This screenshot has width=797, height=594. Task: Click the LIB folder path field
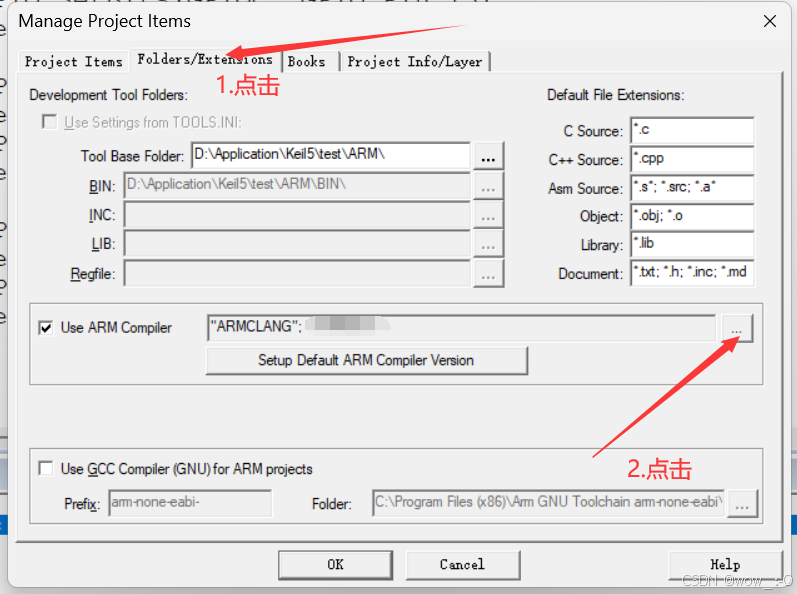(297, 244)
